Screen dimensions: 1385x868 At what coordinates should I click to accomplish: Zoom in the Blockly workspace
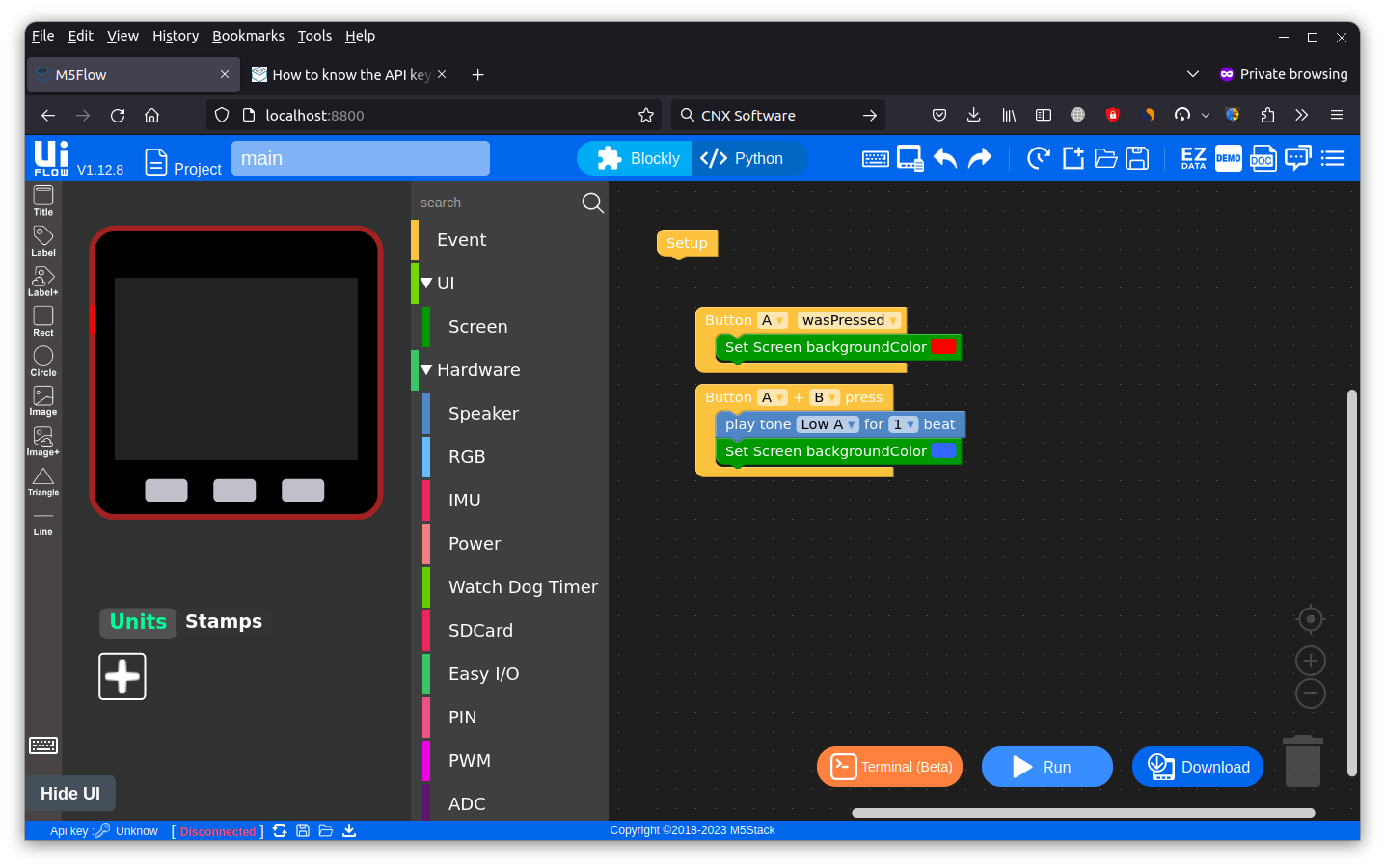tap(1311, 661)
